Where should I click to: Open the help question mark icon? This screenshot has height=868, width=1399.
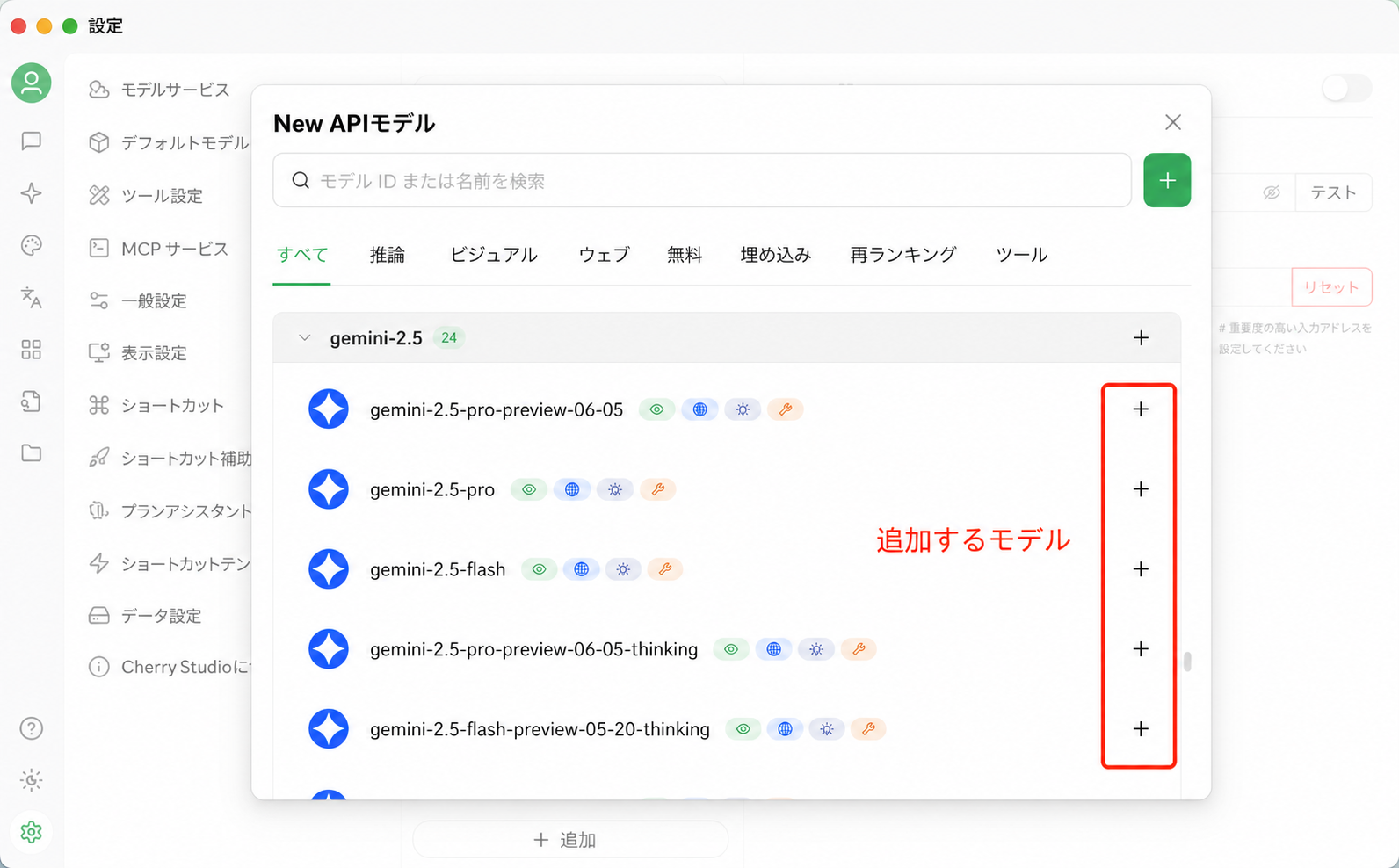[32, 728]
